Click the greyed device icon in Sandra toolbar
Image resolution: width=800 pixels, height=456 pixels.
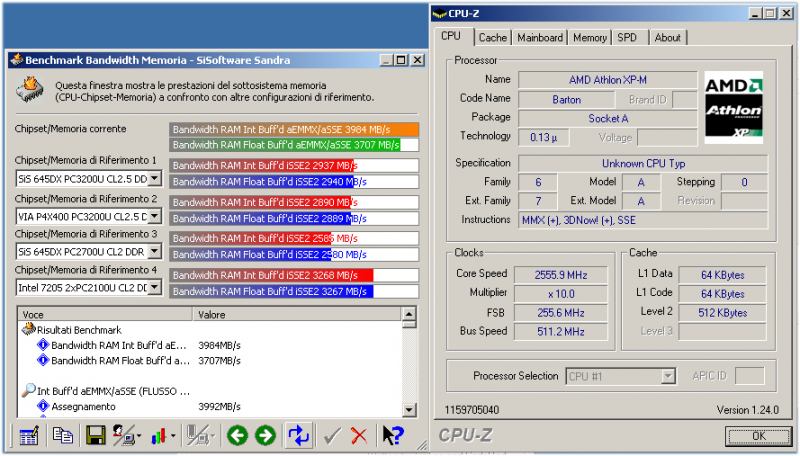[197, 436]
